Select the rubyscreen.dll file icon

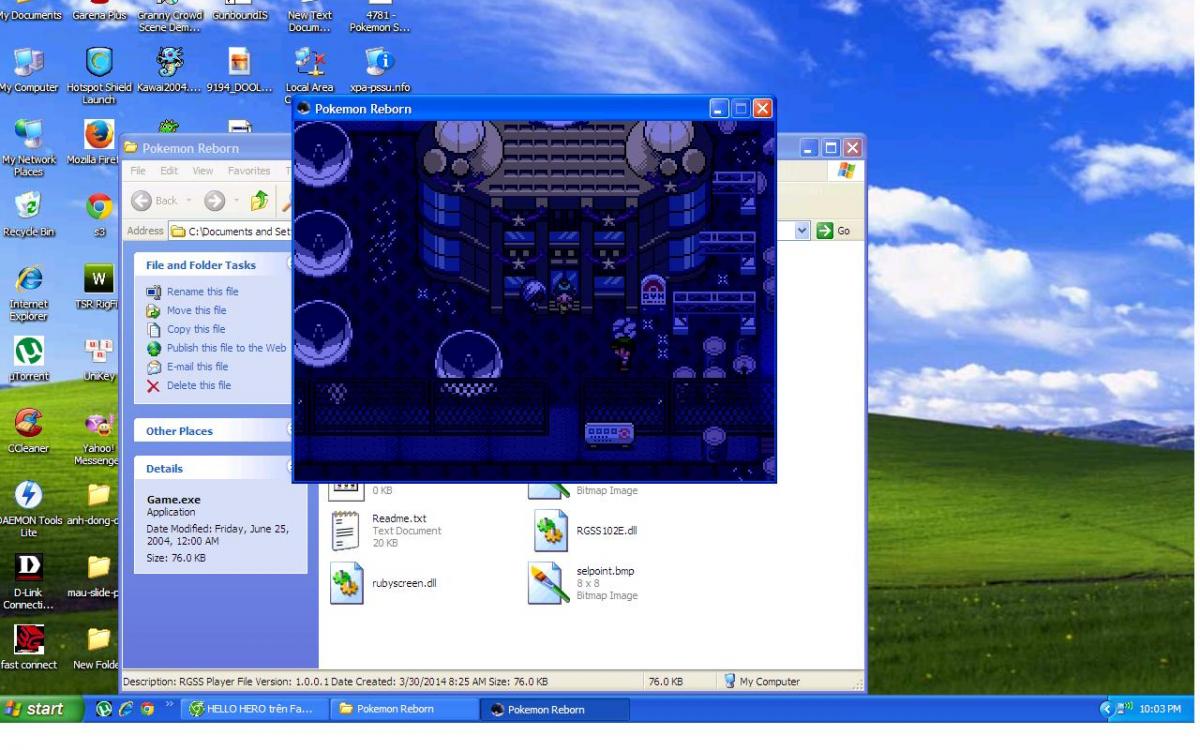344,582
